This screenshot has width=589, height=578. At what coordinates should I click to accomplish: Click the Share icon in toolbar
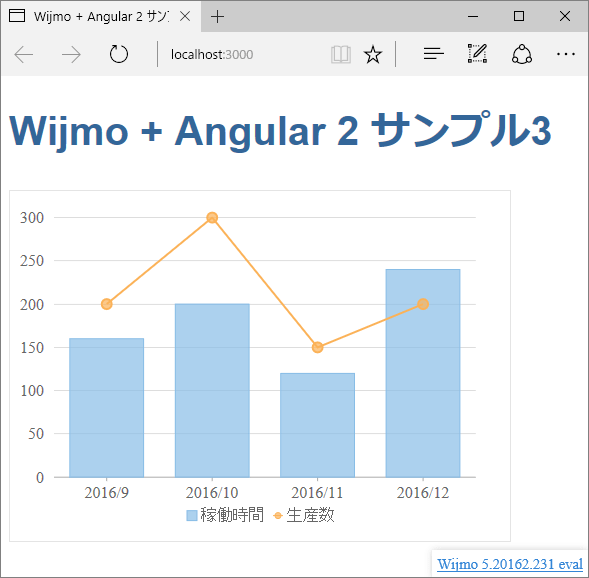pos(522,54)
